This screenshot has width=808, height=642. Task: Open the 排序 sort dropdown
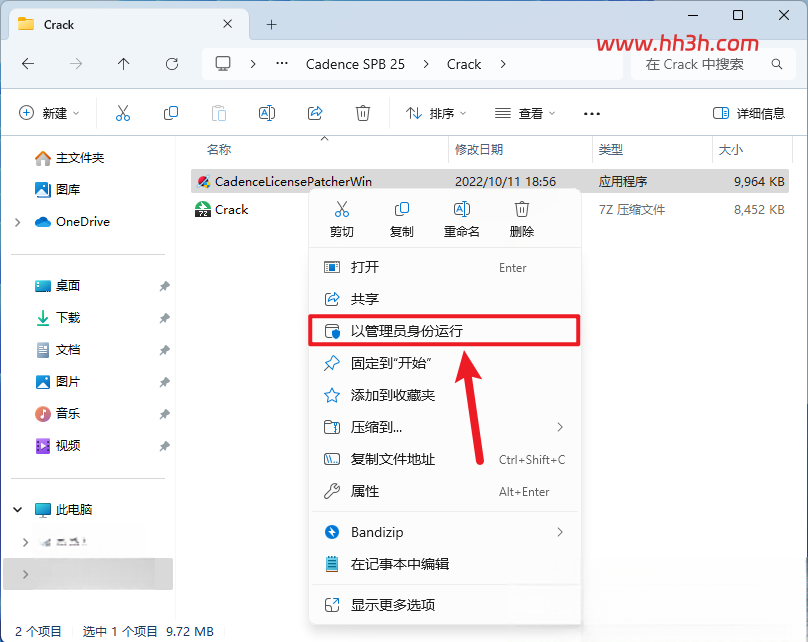point(436,113)
